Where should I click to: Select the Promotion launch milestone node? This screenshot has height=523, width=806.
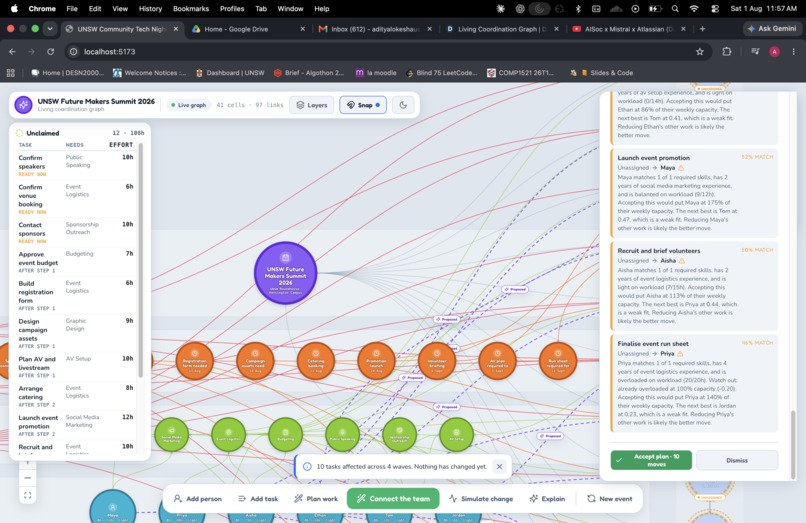tap(376, 361)
